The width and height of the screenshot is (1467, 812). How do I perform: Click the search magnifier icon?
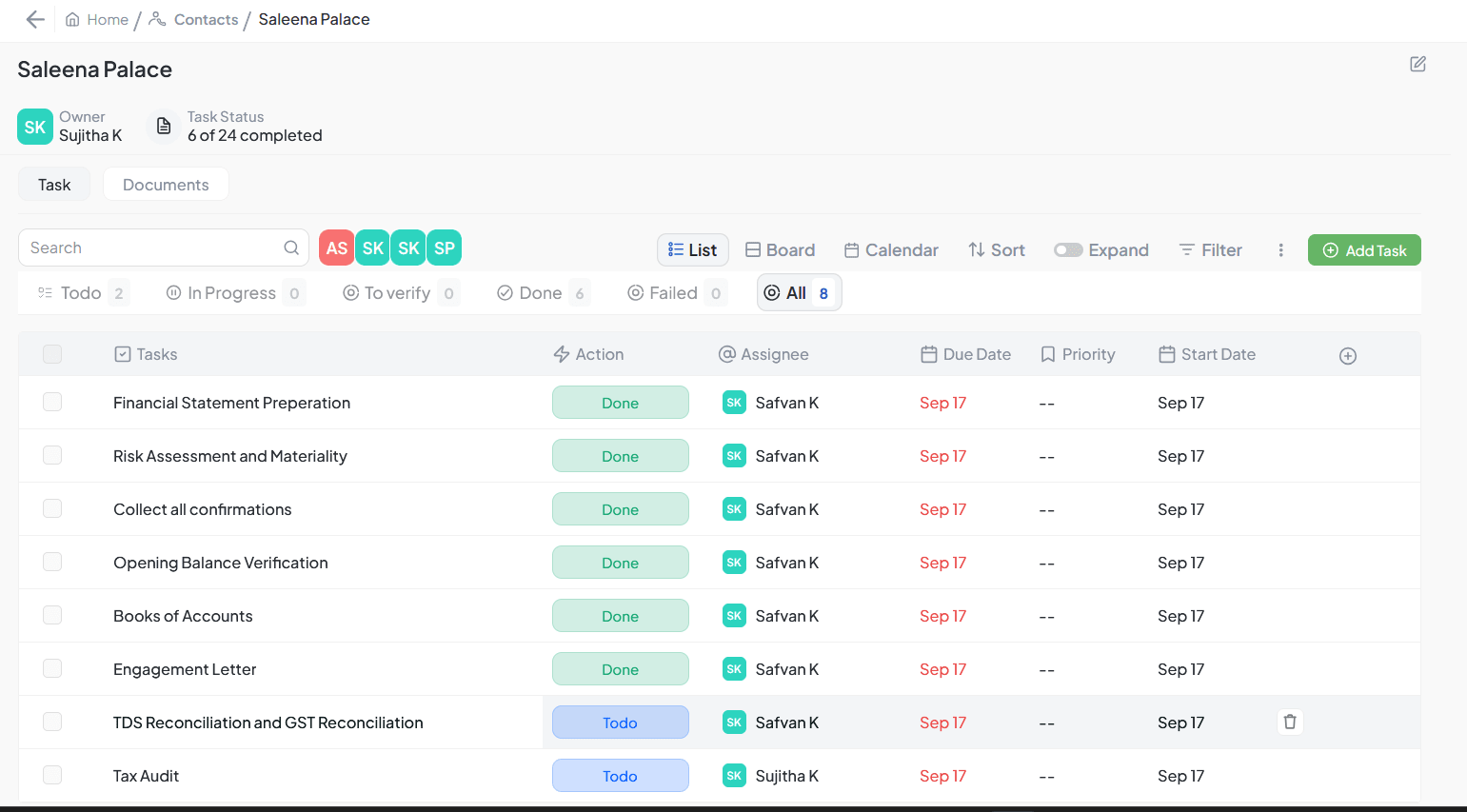[291, 248]
